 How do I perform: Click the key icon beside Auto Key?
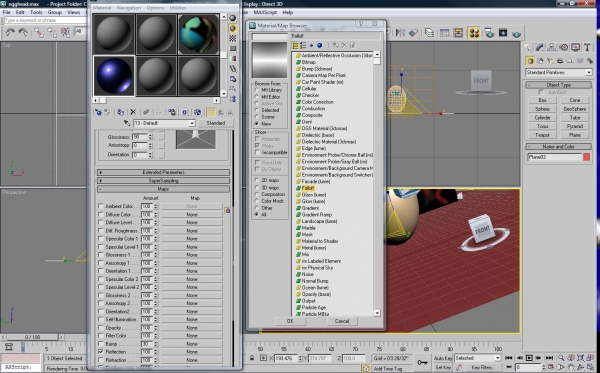(422, 362)
